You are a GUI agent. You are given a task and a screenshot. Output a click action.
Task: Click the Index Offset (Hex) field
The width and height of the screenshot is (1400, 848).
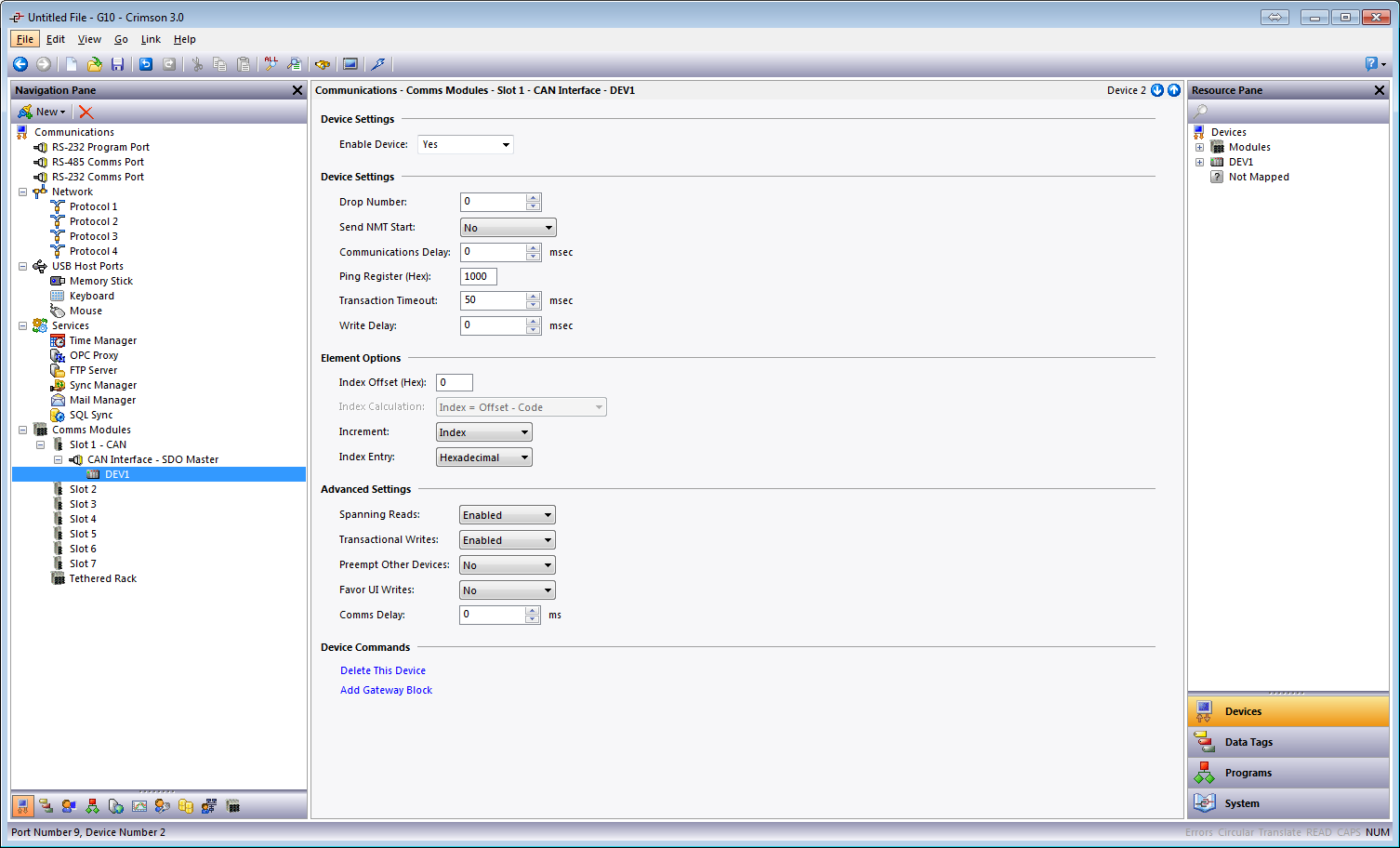pyautogui.click(x=455, y=382)
